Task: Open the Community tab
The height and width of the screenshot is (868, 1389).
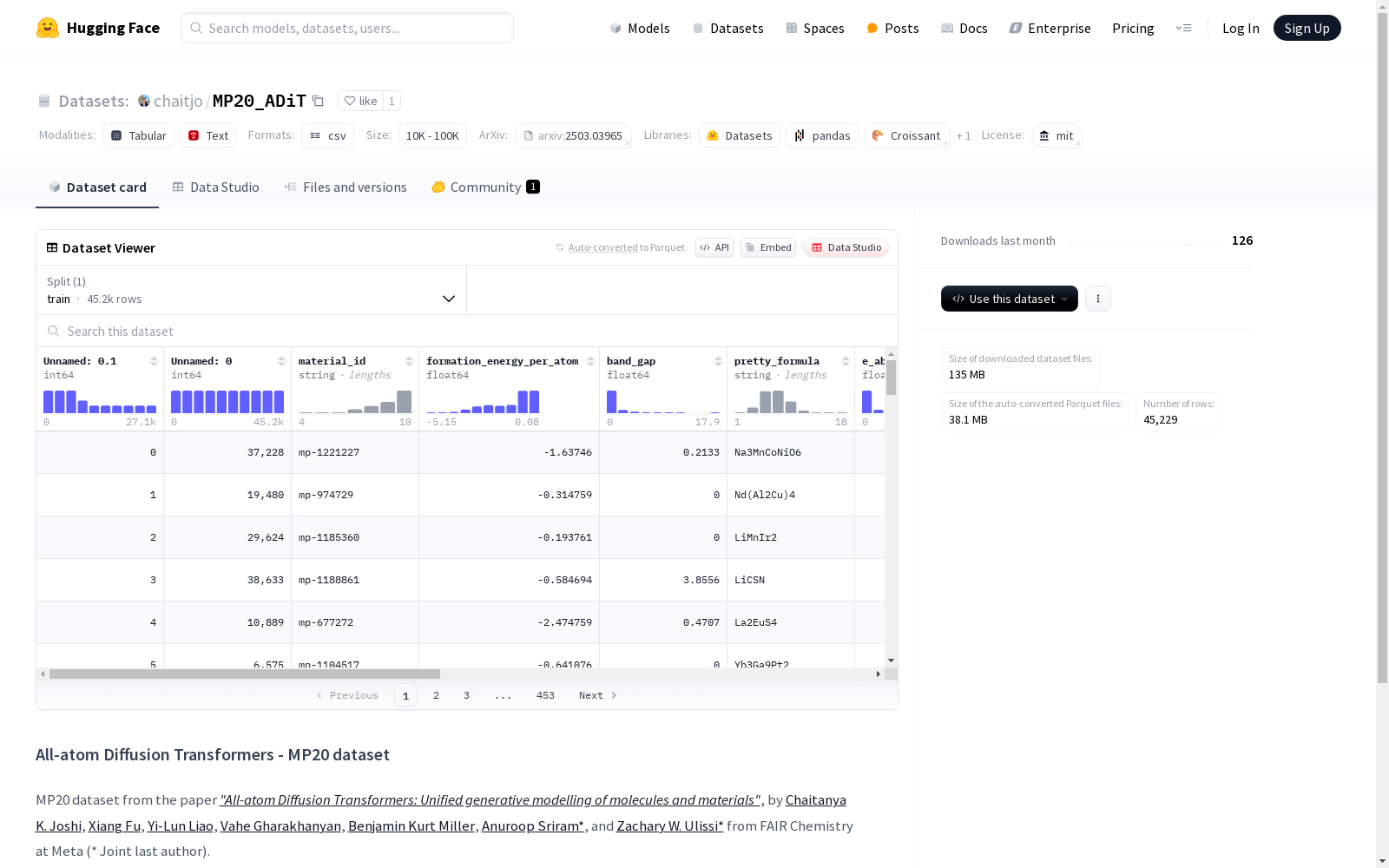Action: coord(485,187)
